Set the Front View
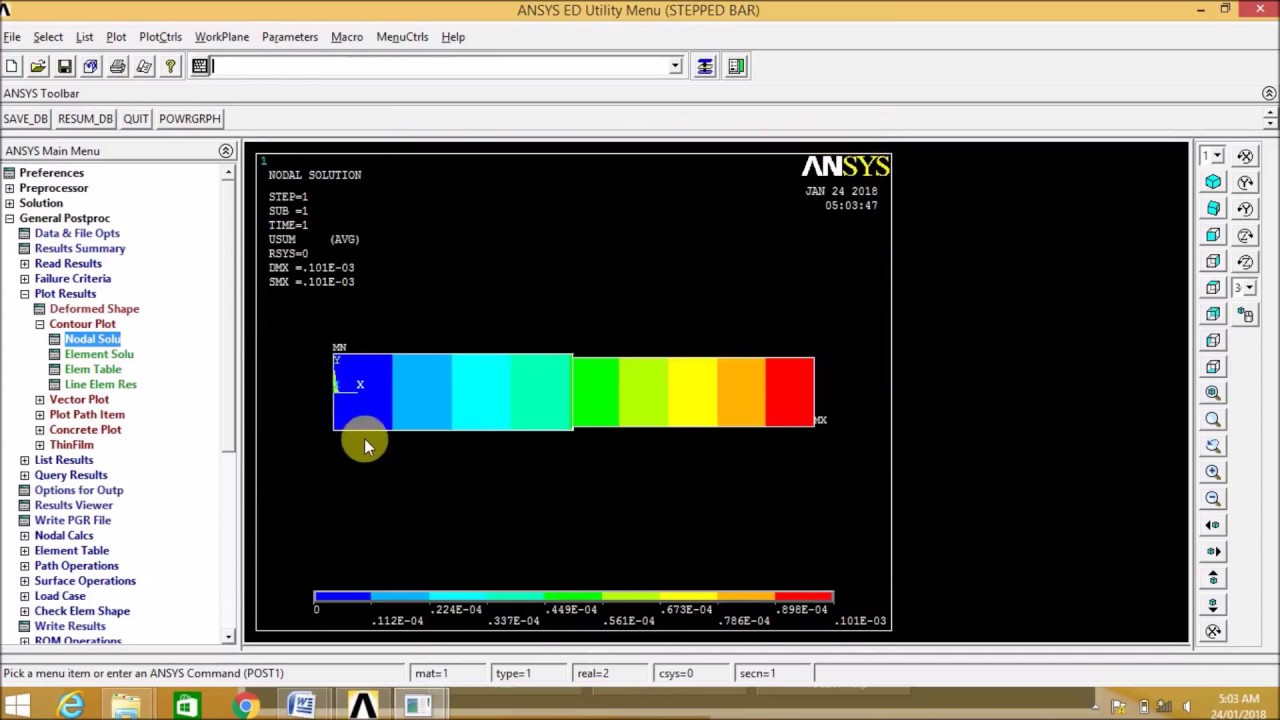1280x720 pixels. click(x=1213, y=235)
